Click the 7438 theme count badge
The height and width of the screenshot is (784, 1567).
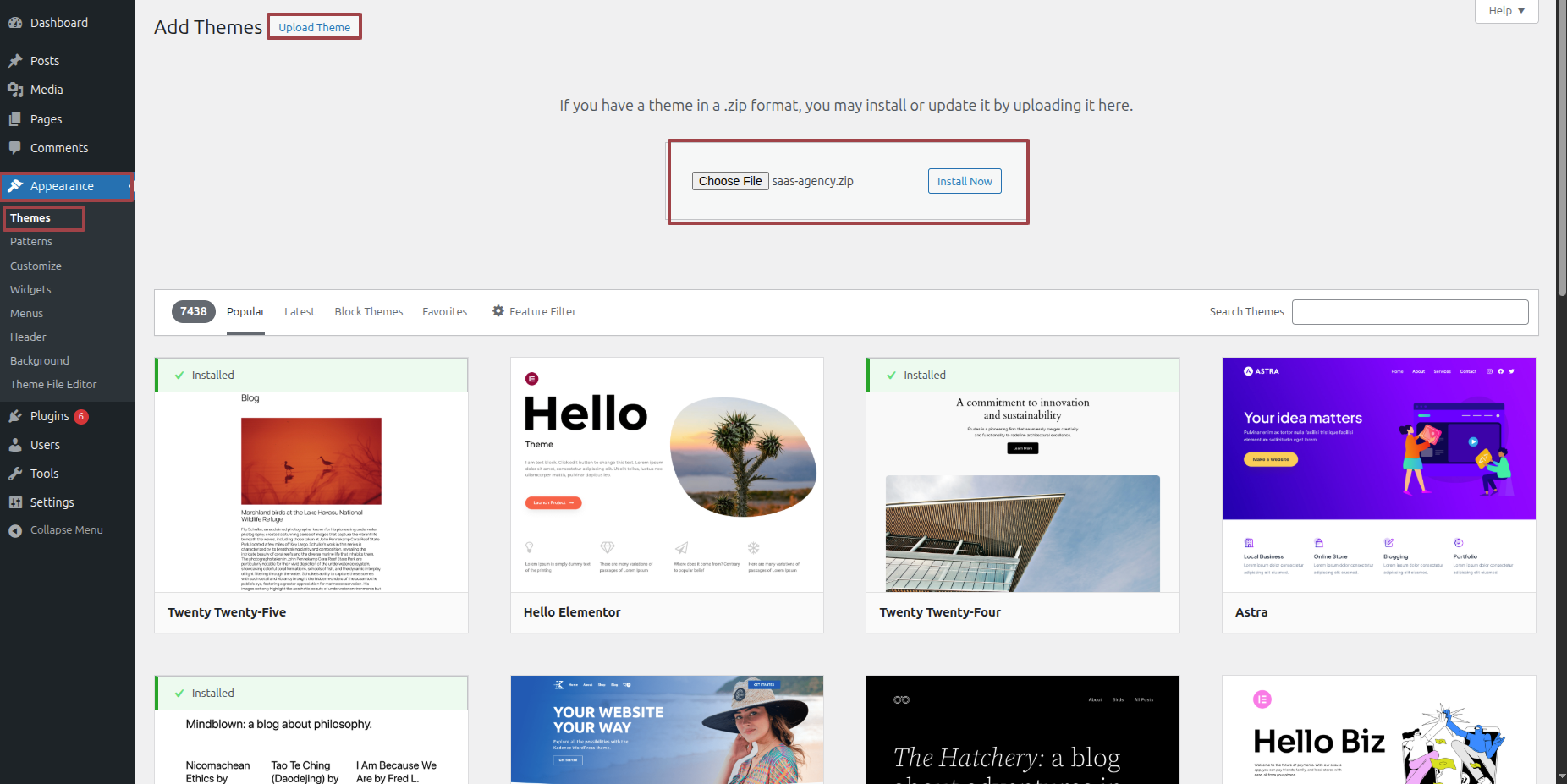[x=194, y=312]
